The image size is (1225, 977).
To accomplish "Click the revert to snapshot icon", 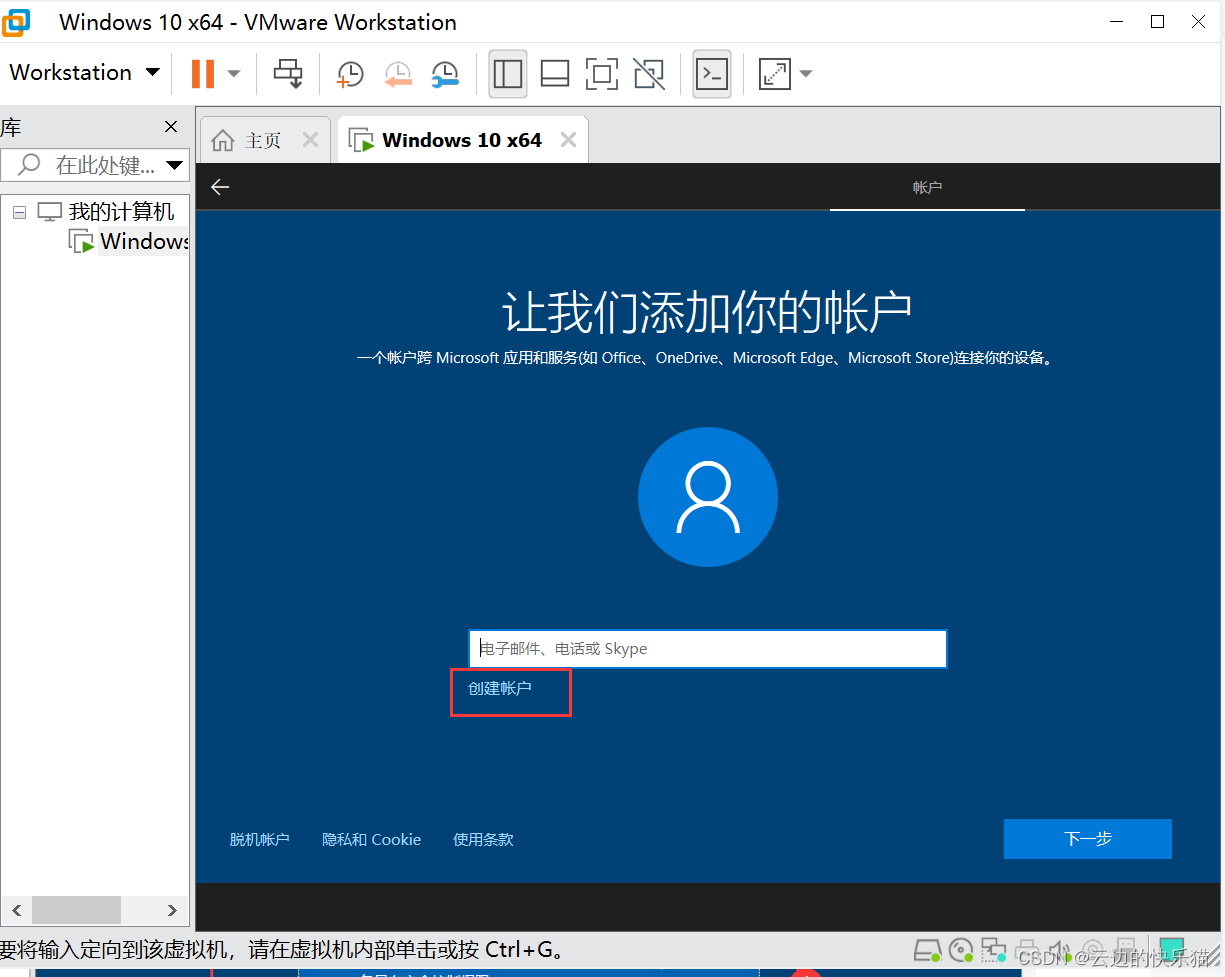I will coord(398,74).
